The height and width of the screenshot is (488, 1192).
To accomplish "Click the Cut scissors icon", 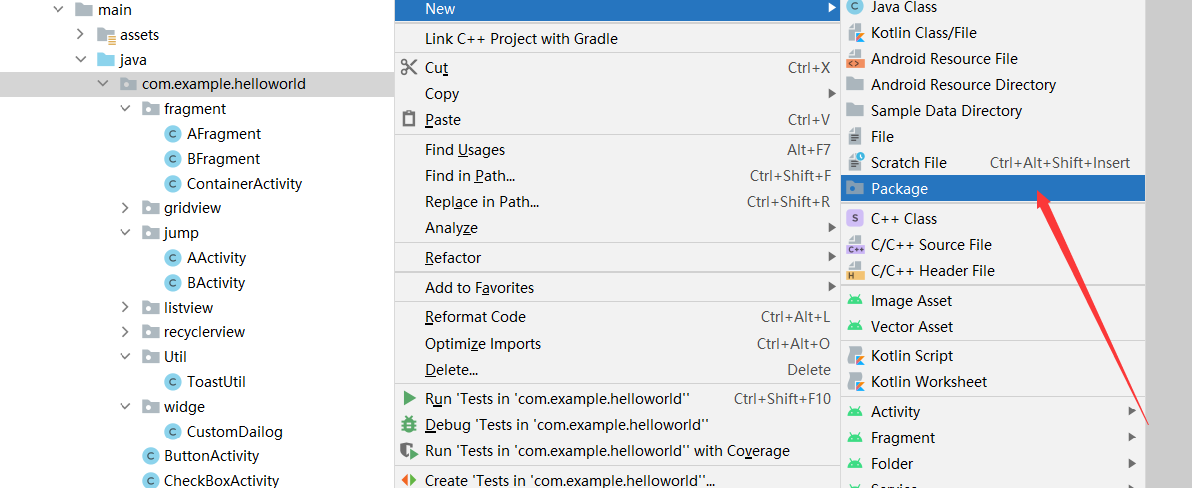I will (408, 68).
